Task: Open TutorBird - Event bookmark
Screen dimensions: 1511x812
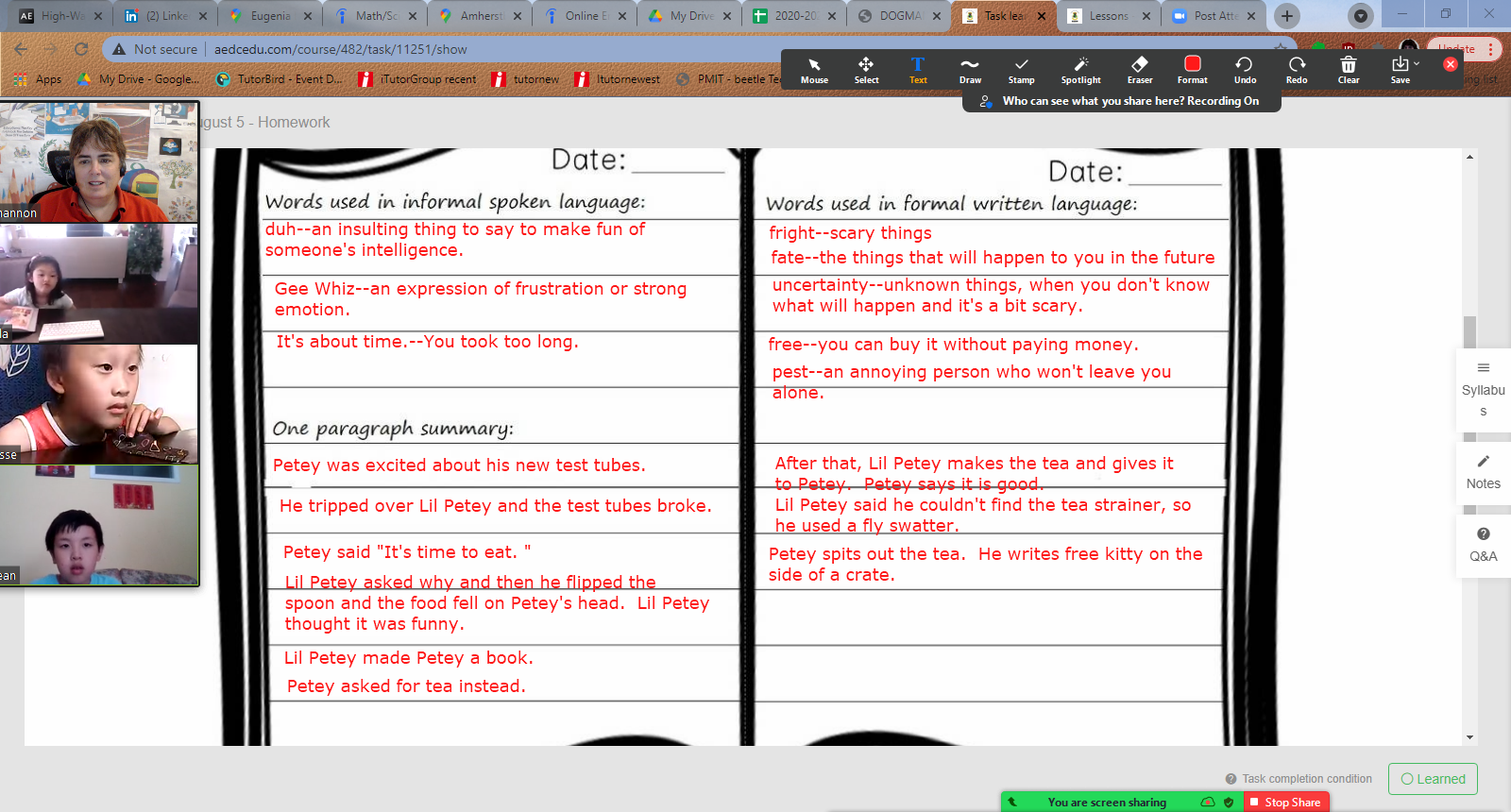Action: pos(280,79)
